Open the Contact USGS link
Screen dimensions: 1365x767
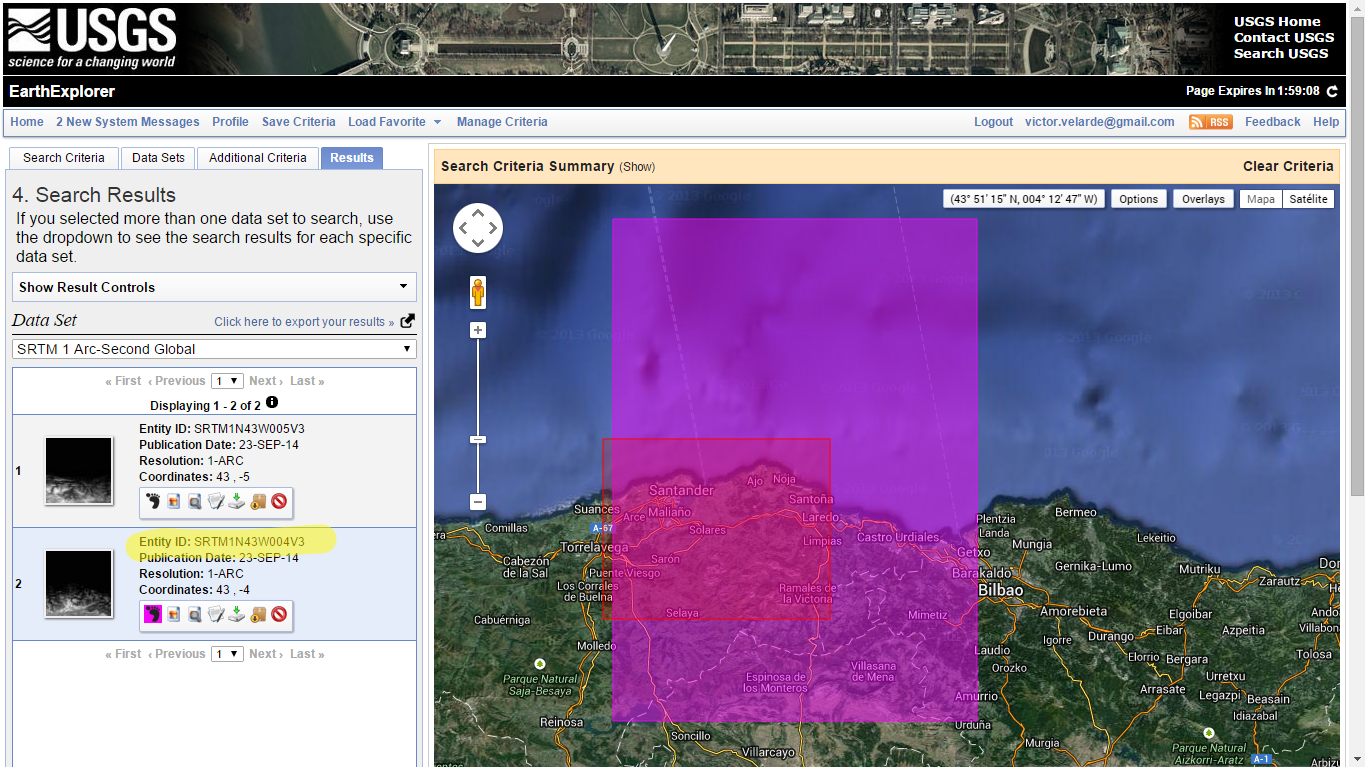[1284, 38]
